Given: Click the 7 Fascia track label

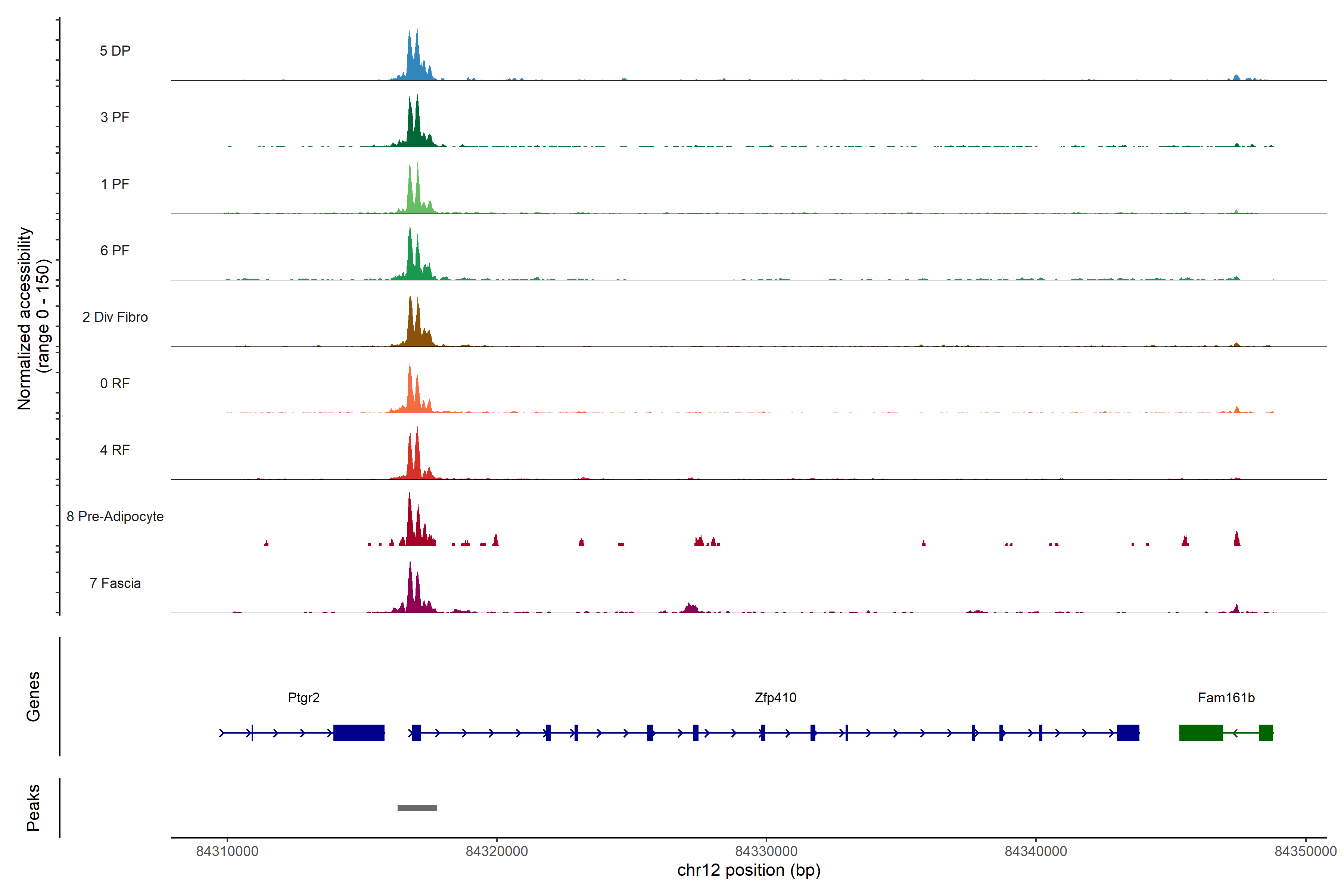Looking at the screenshot, I should [115, 583].
